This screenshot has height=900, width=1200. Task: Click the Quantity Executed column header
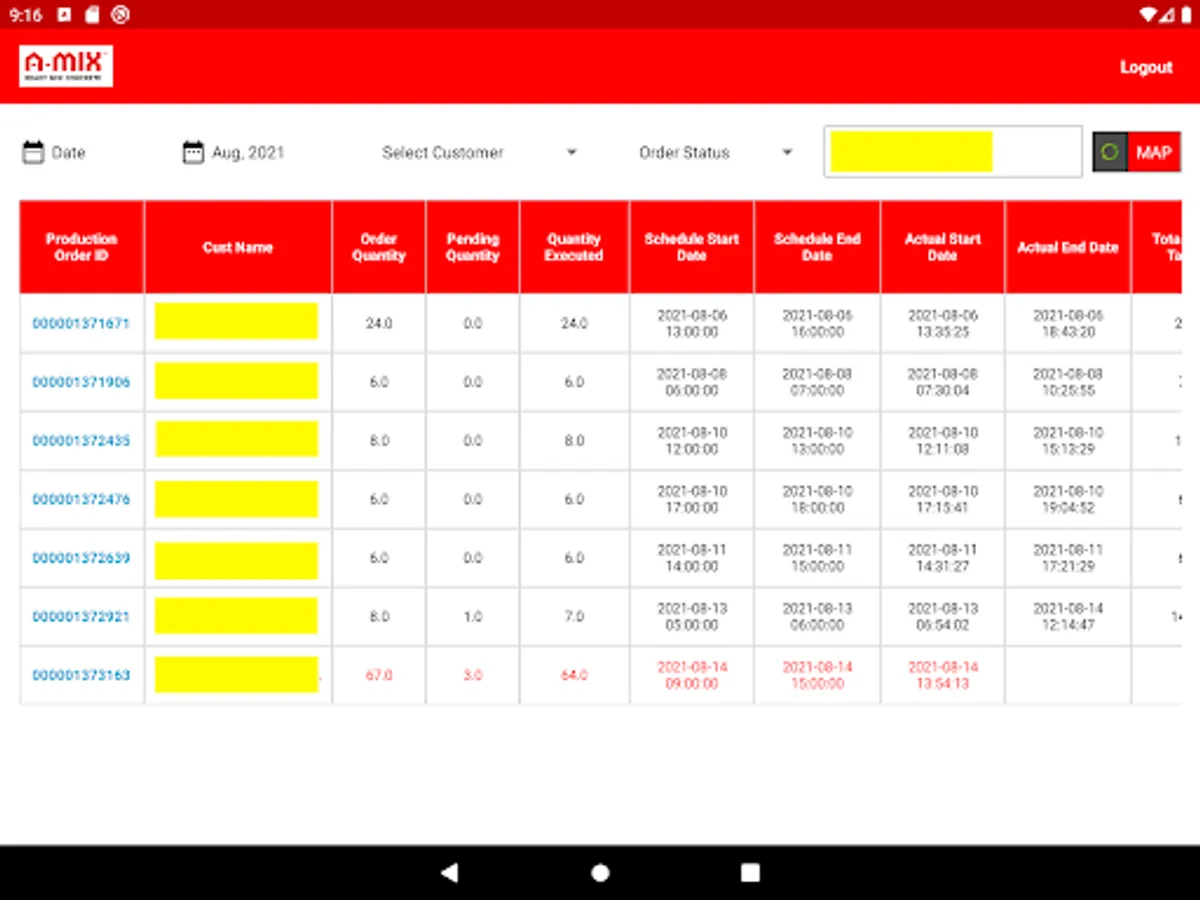pos(574,247)
